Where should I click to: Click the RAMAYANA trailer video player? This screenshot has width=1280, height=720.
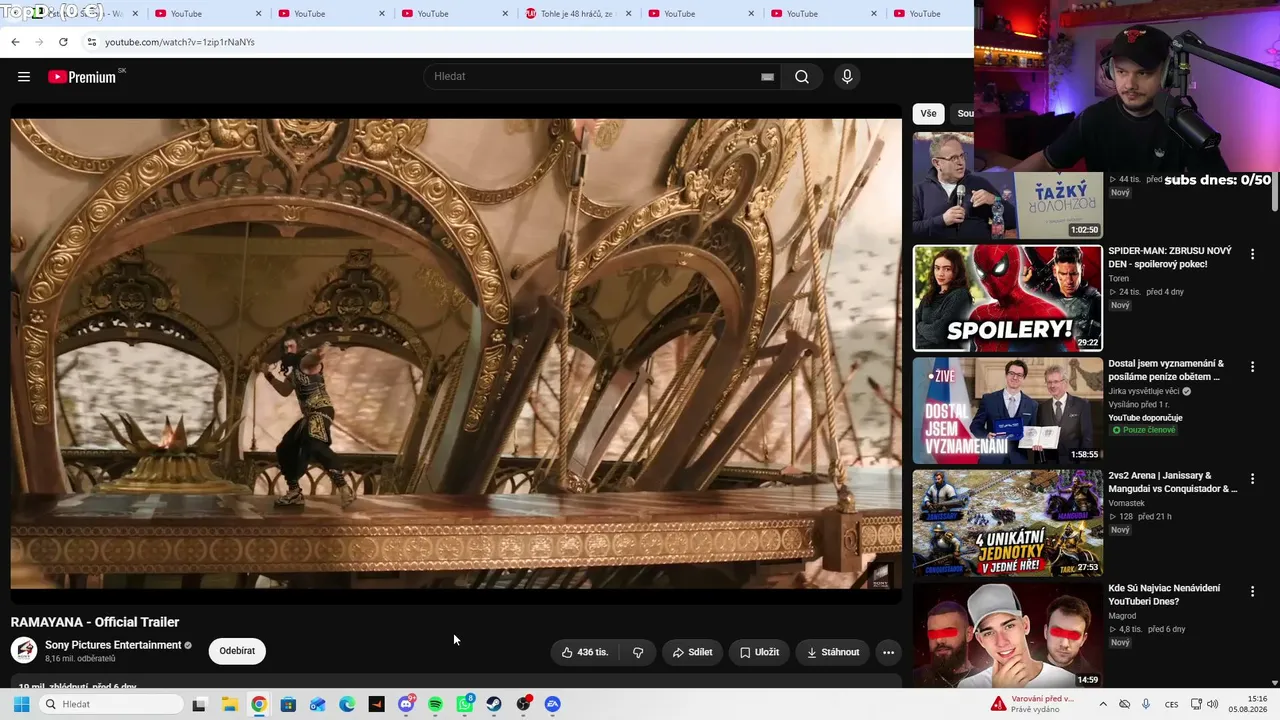[x=456, y=354]
